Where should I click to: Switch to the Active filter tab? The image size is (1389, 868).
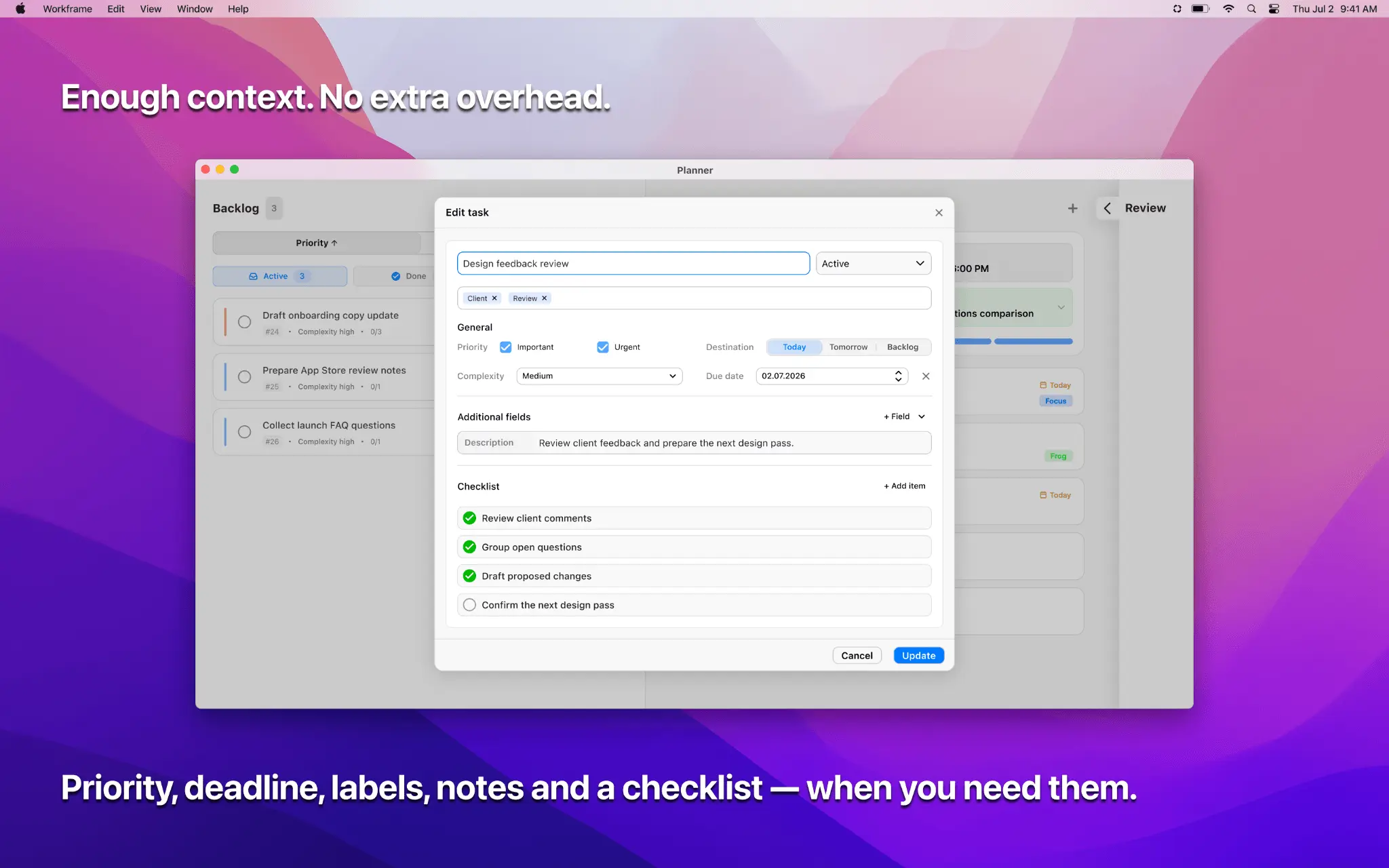pos(279,277)
